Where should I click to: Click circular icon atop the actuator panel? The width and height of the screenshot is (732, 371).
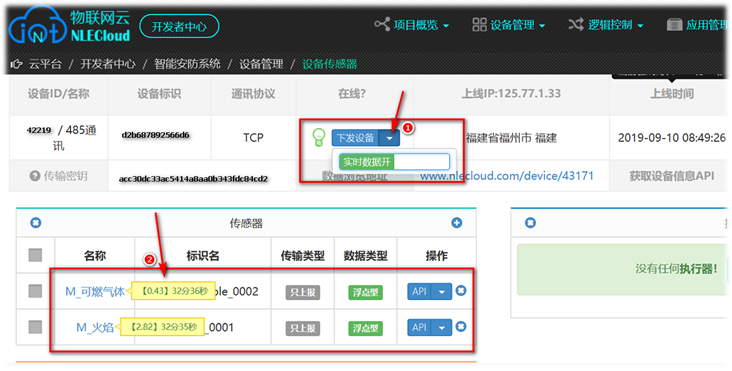(530, 223)
